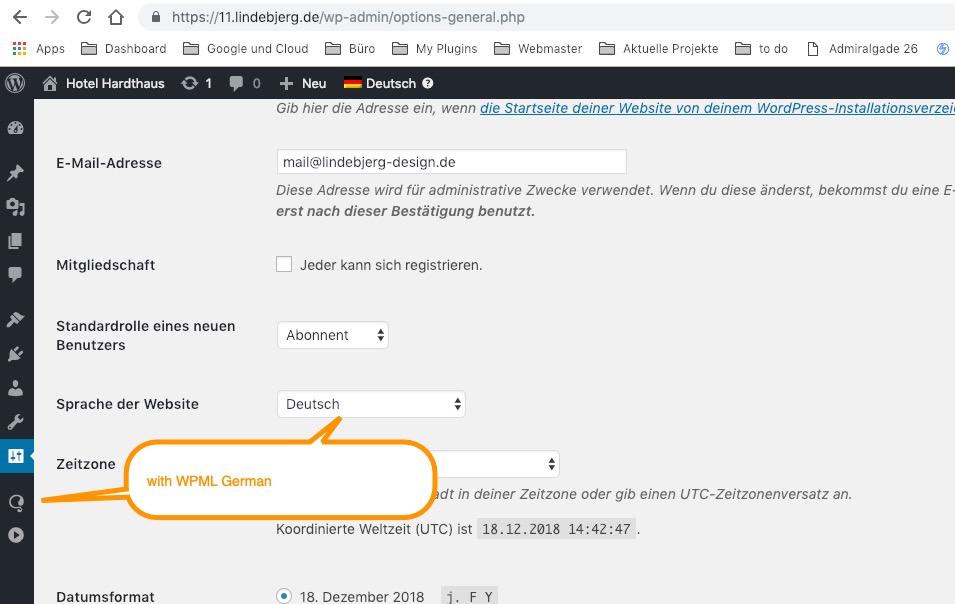Viewport: 955px width, 604px height.
Task: Open Users person sidebar icon
Action: pyautogui.click(x=15, y=388)
